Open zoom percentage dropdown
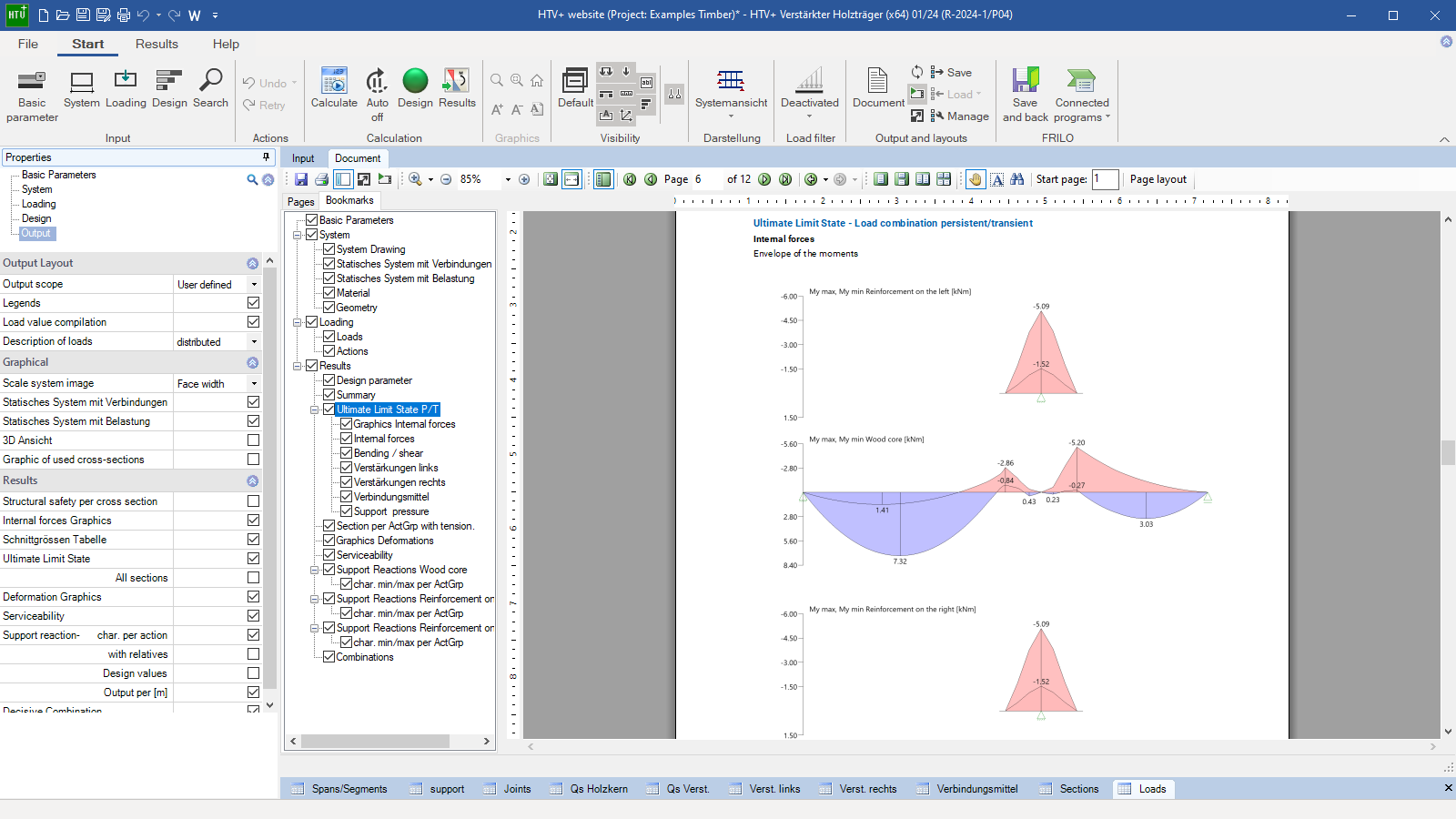1456x819 pixels. (x=508, y=179)
